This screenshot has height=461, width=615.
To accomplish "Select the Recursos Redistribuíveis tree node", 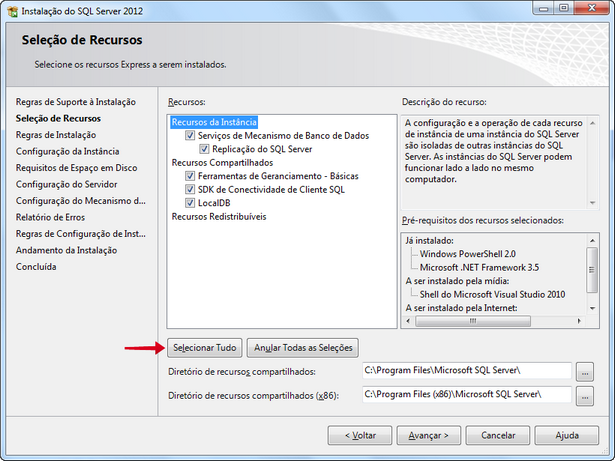I will (219, 217).
